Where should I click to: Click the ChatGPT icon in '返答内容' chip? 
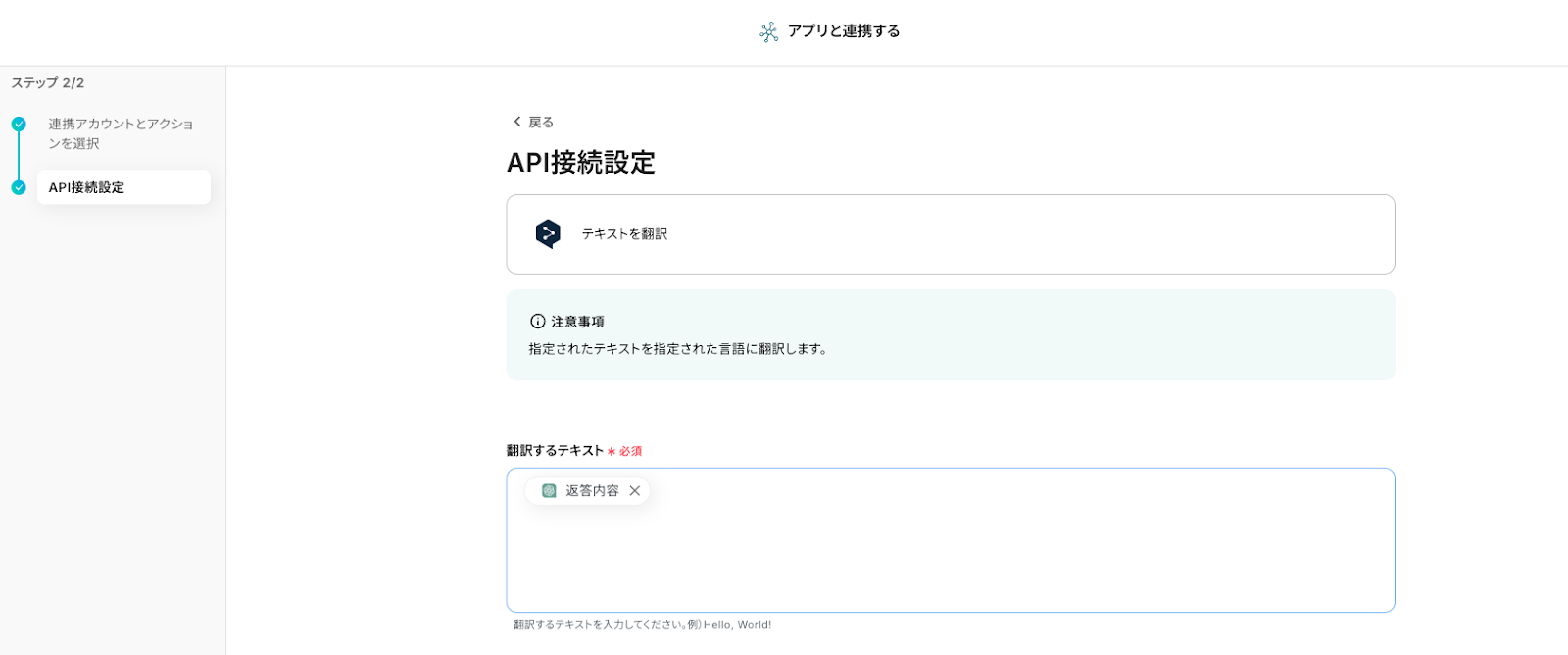coord(549,491)
